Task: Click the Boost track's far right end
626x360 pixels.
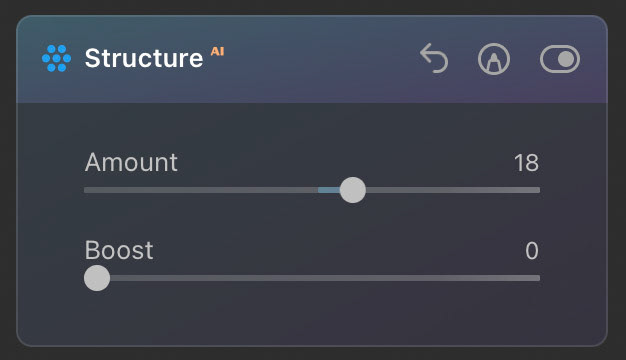Action: click(x=537, y=278)
